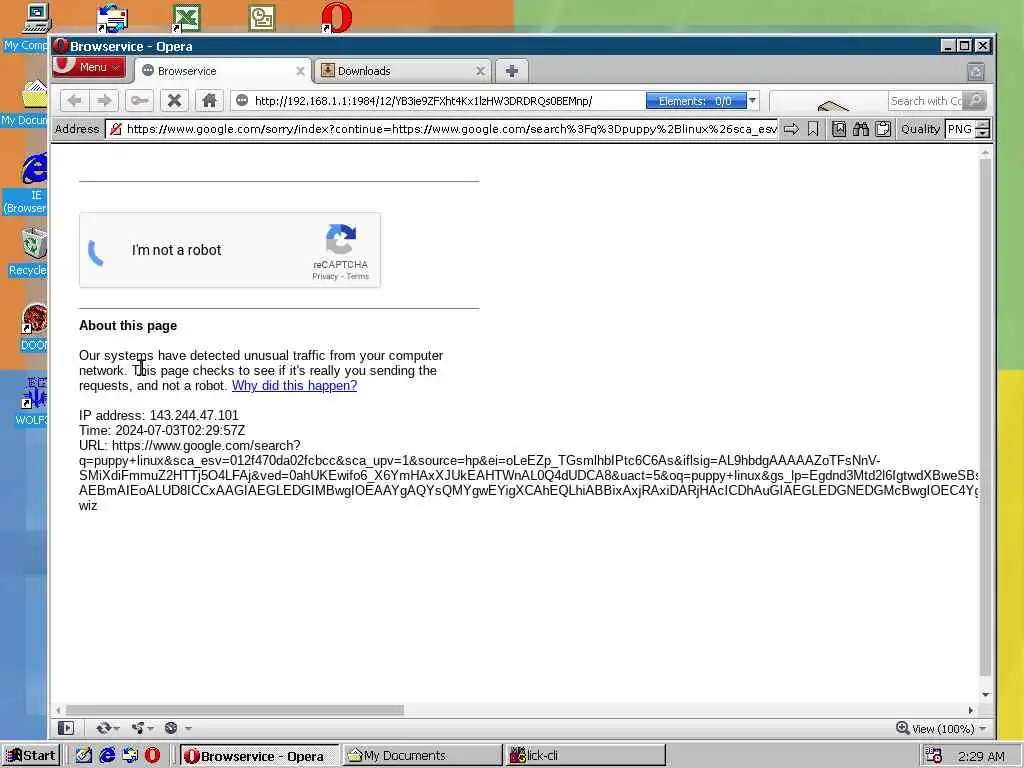Close the Browservice tab
Screen dimensions: 1024x768
300,71
